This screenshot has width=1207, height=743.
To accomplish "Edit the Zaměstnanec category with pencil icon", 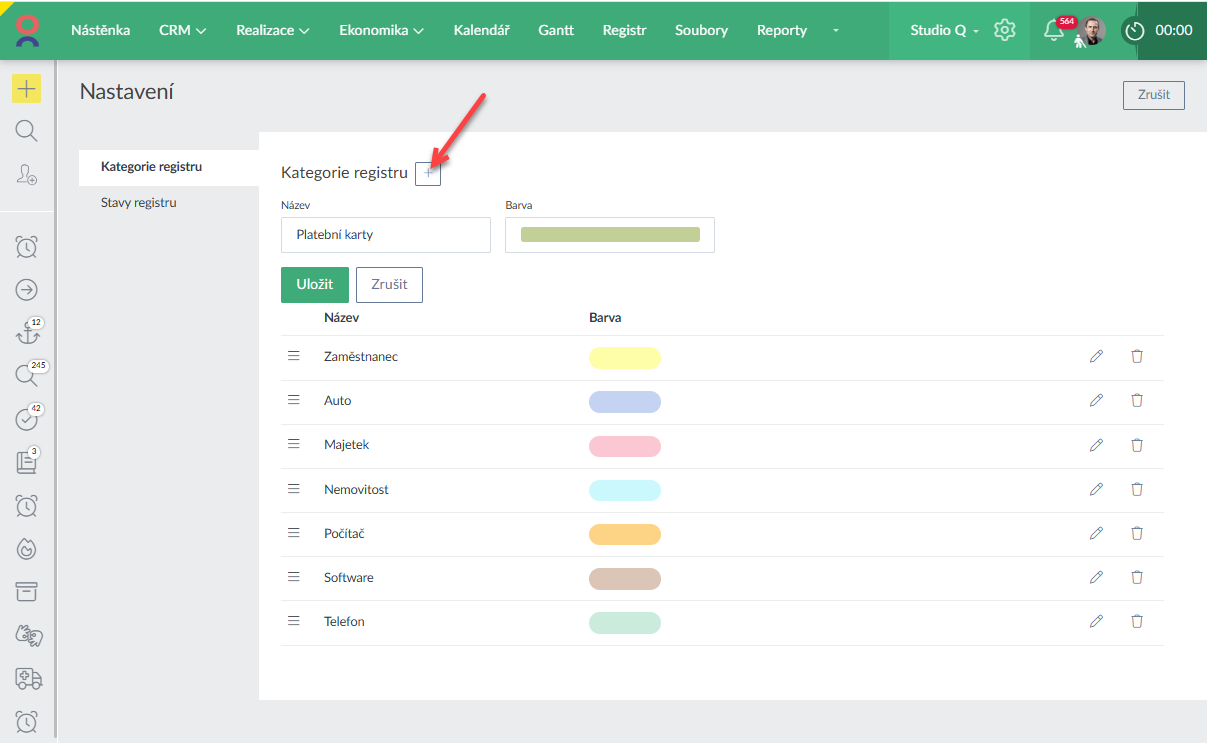I will (x=1096, y=356).
